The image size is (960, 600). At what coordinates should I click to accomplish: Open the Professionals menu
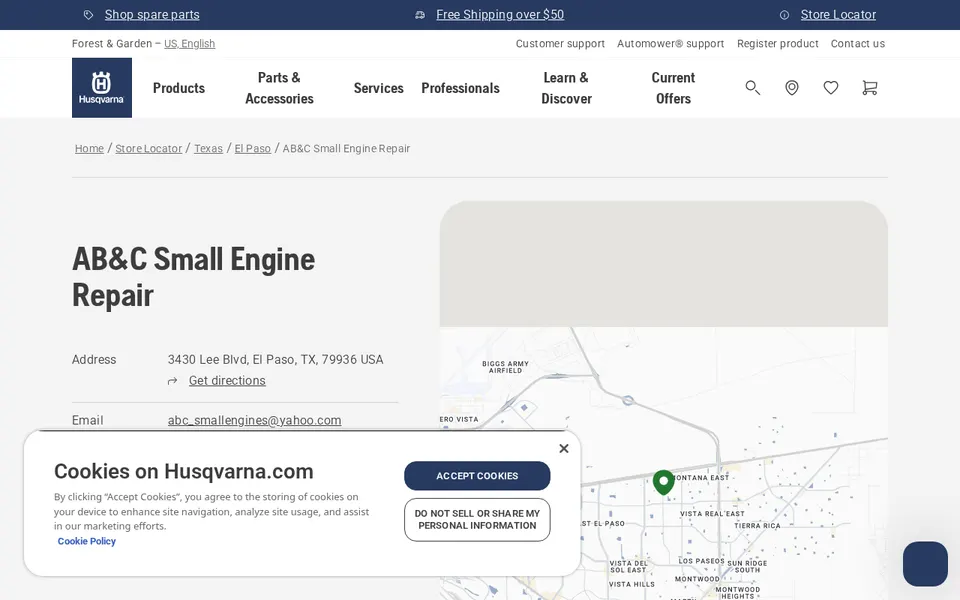(x=460, y=88)
